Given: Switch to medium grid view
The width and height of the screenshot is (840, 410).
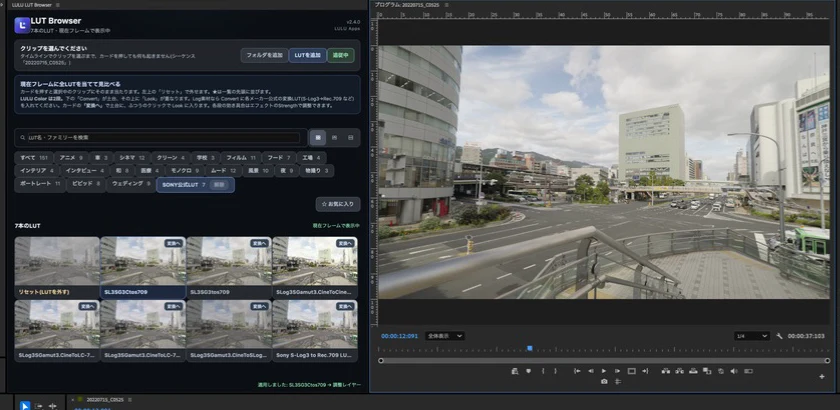Looking at the screenshot, I should click(334, 138).
